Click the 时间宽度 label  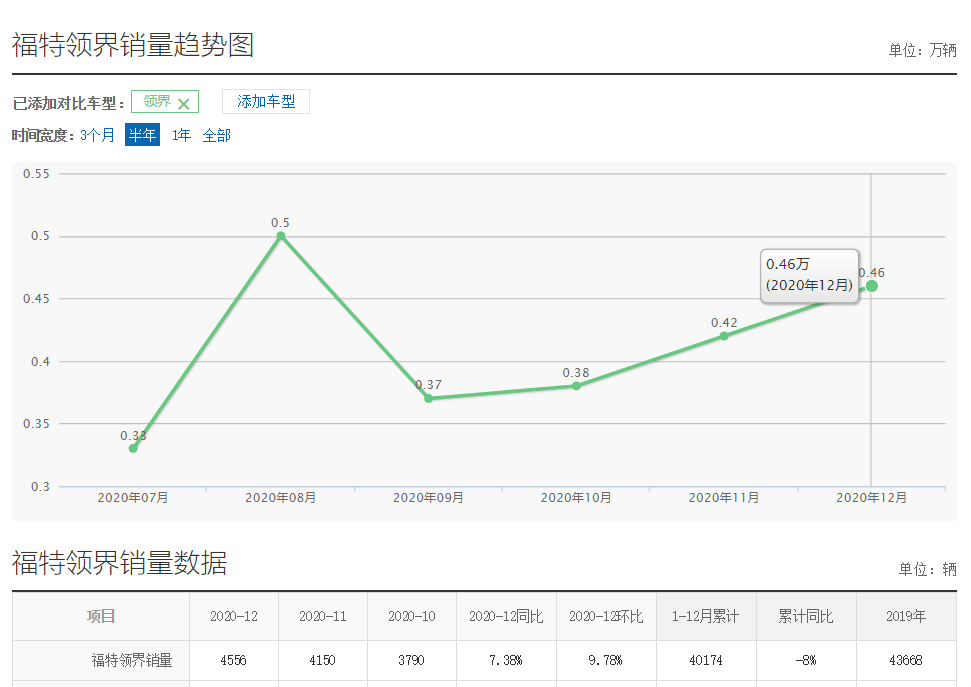[x=43, y=135]
